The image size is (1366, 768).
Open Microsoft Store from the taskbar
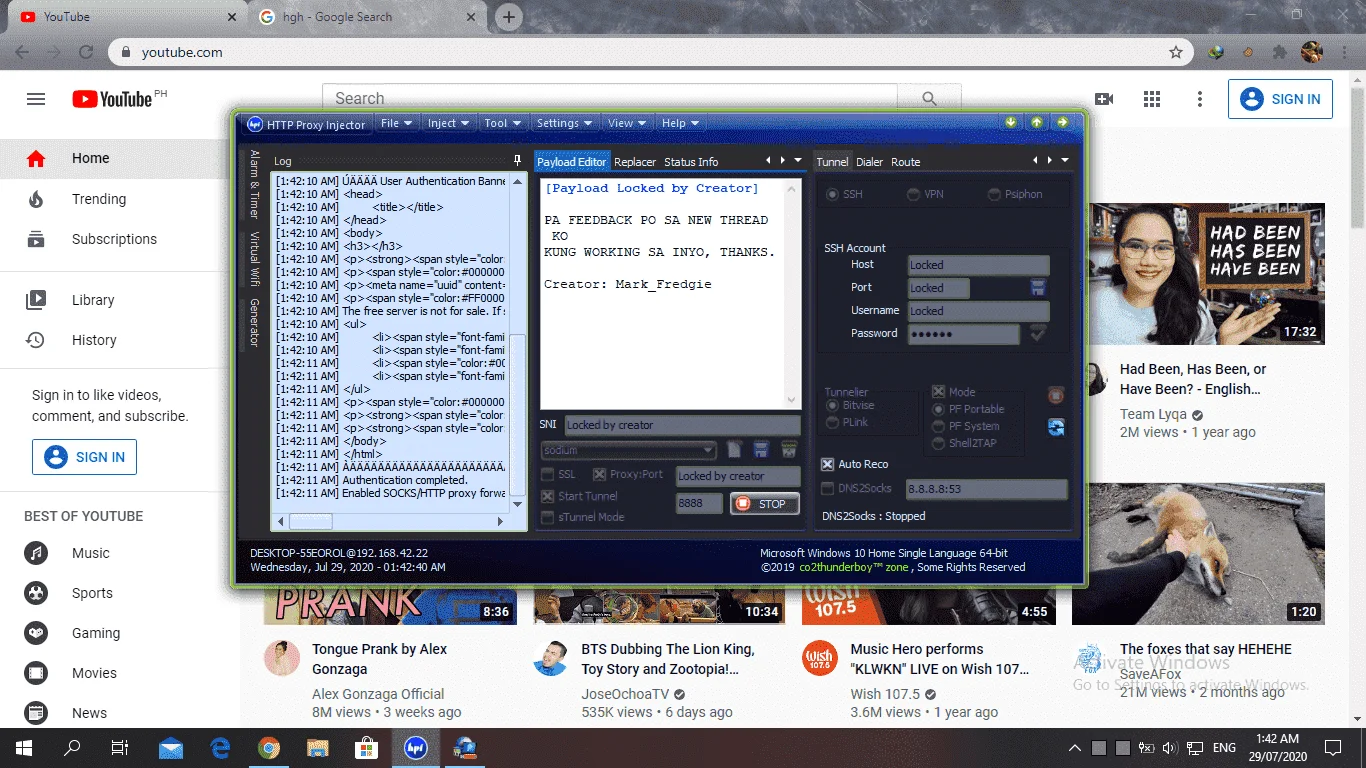[366, 747]
